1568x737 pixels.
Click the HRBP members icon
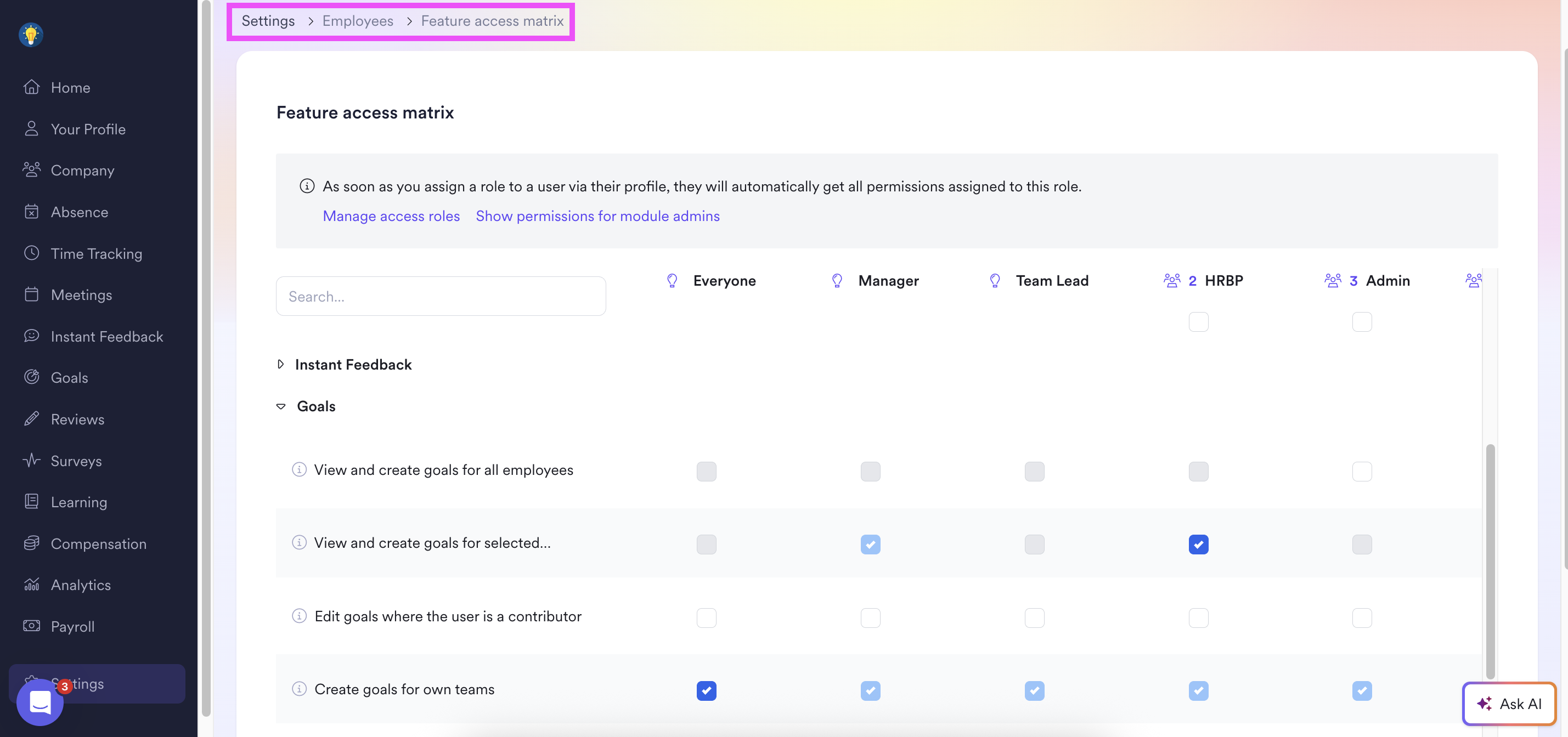[1172, 281]
